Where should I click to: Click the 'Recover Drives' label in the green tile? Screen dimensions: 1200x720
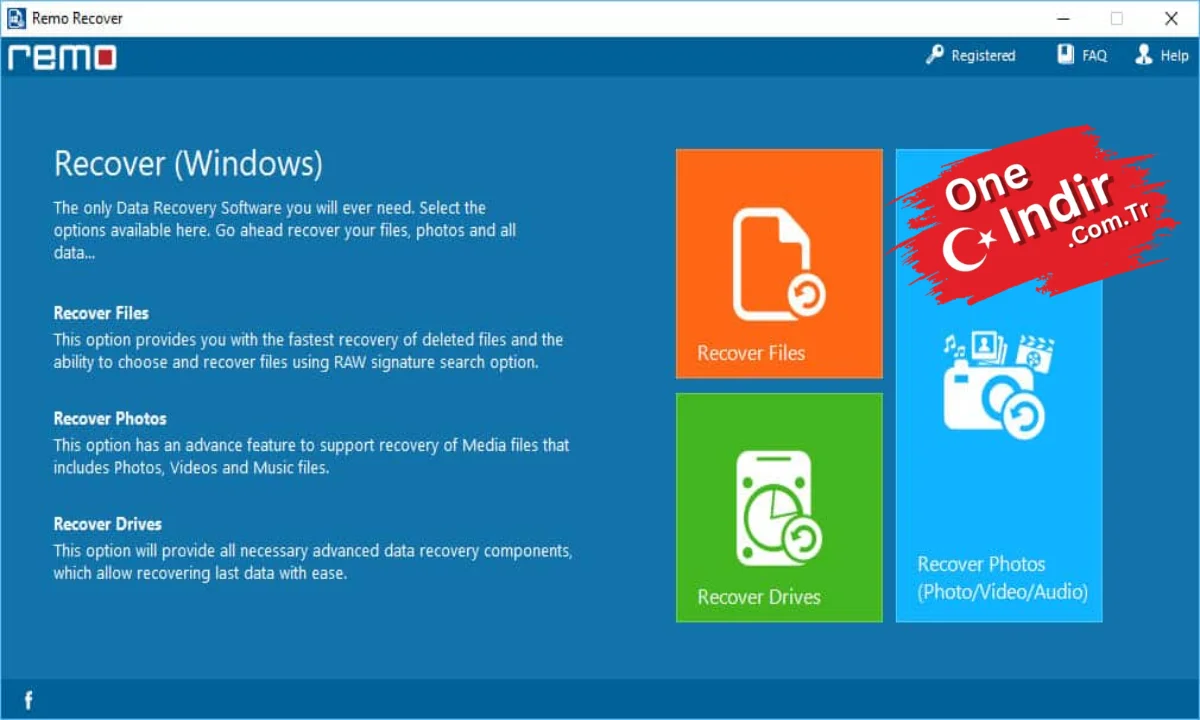[759, 597]
